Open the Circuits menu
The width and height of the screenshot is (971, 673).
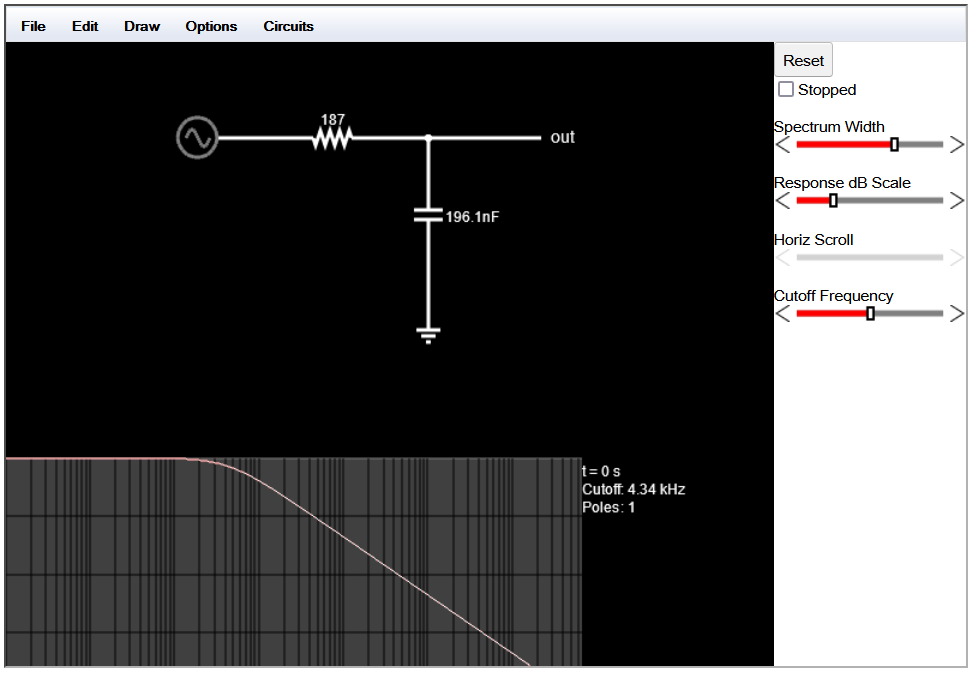(289, 26)
